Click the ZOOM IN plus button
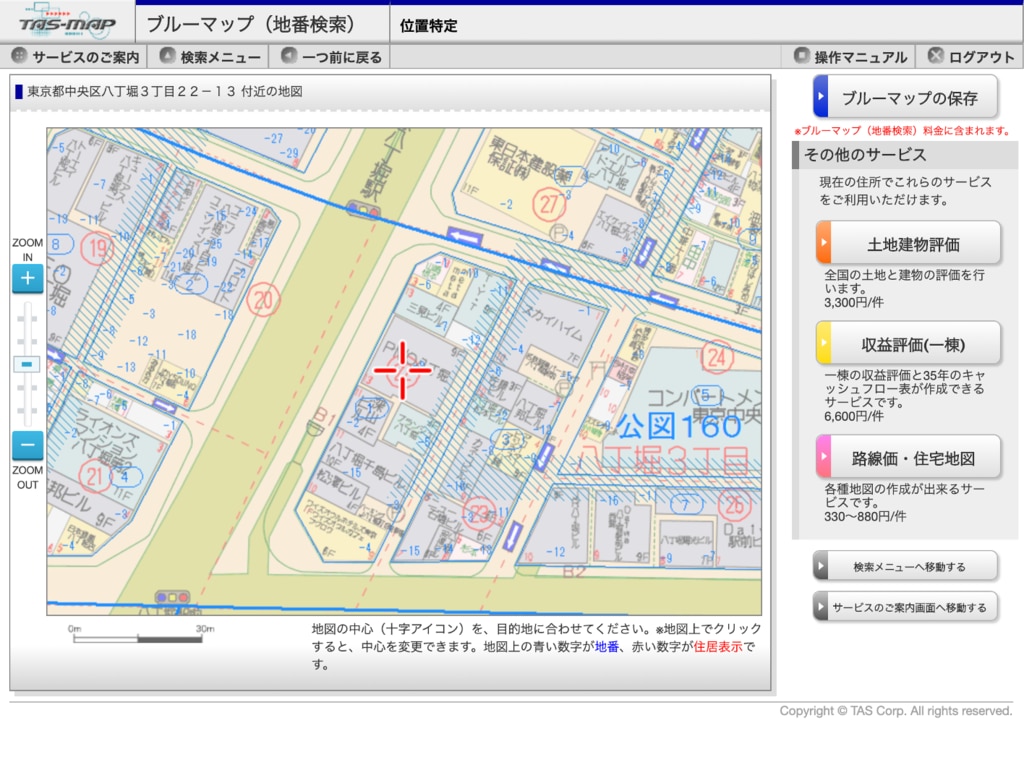 point(27,278)
